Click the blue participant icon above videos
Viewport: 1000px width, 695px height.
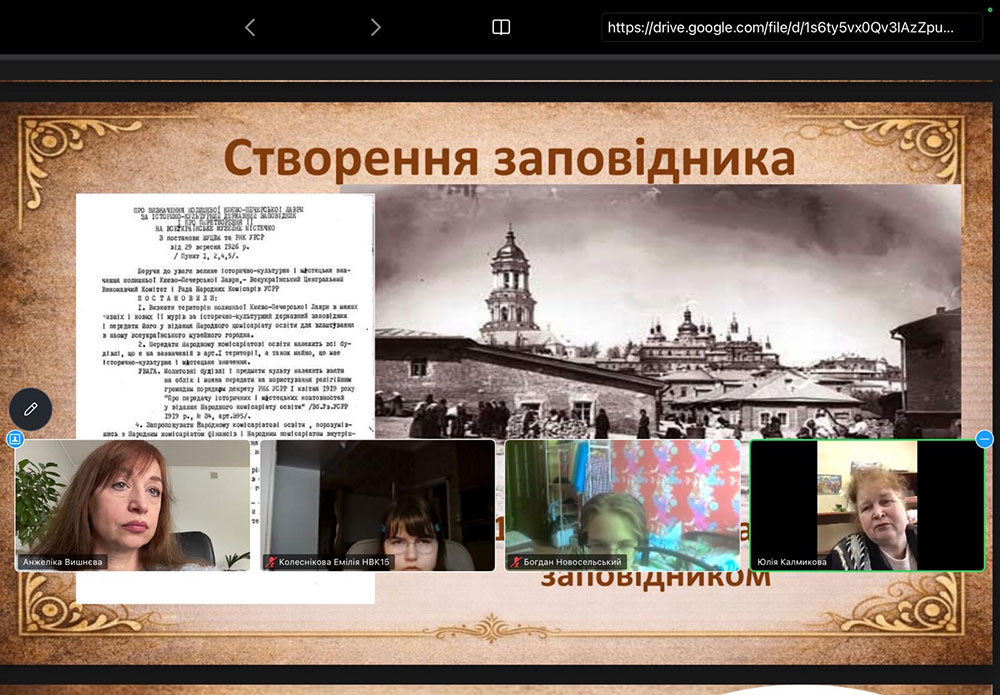pyautogui.click(x=14, y=439)
